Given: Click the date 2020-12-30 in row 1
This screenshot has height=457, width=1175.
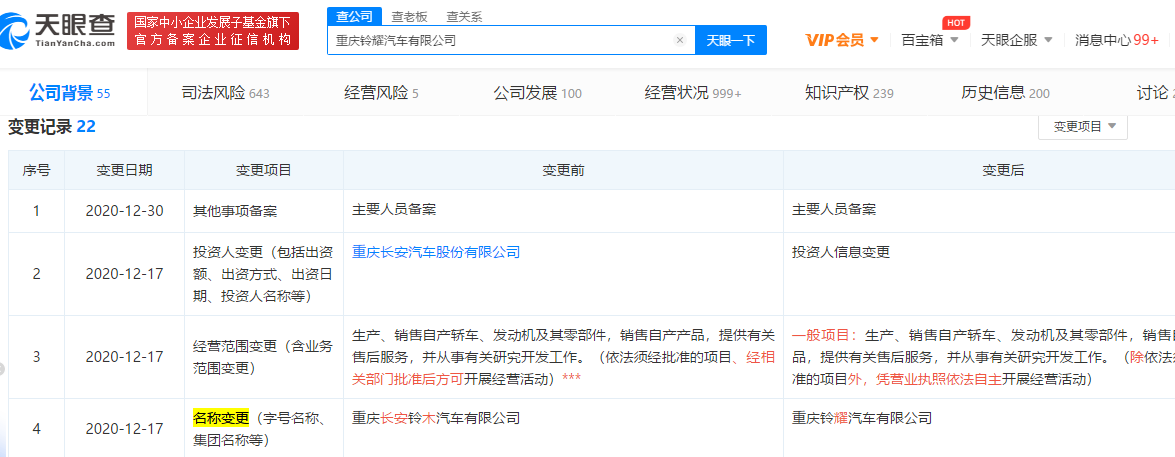Looking at the screenshot, I should [124, 211].
